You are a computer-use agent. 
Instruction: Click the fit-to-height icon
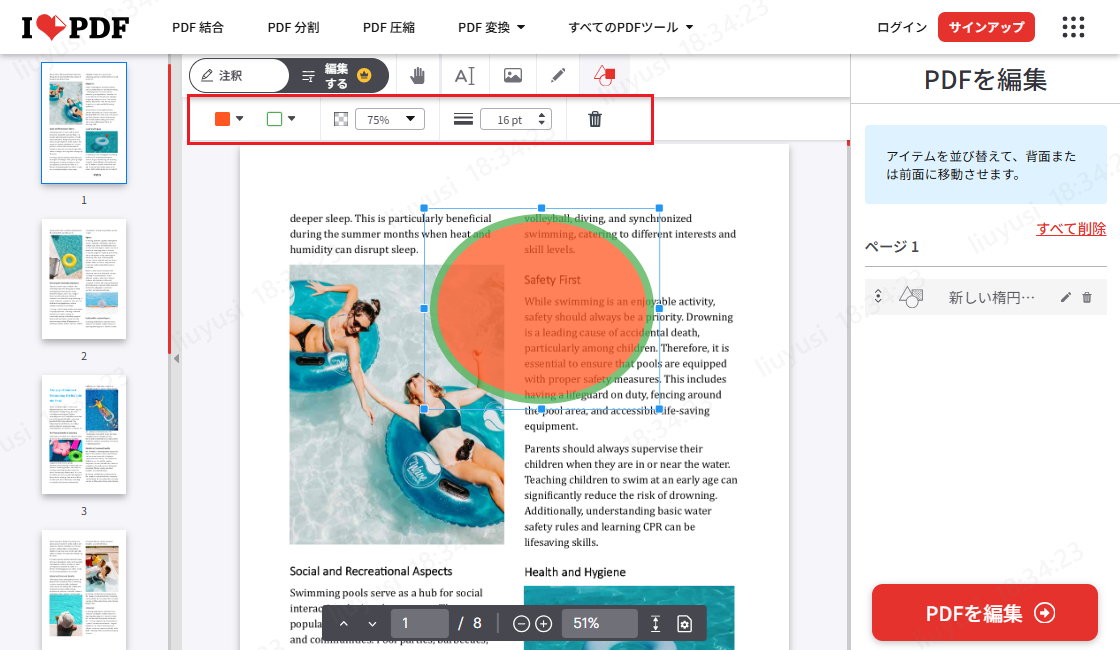click(655, 624)
